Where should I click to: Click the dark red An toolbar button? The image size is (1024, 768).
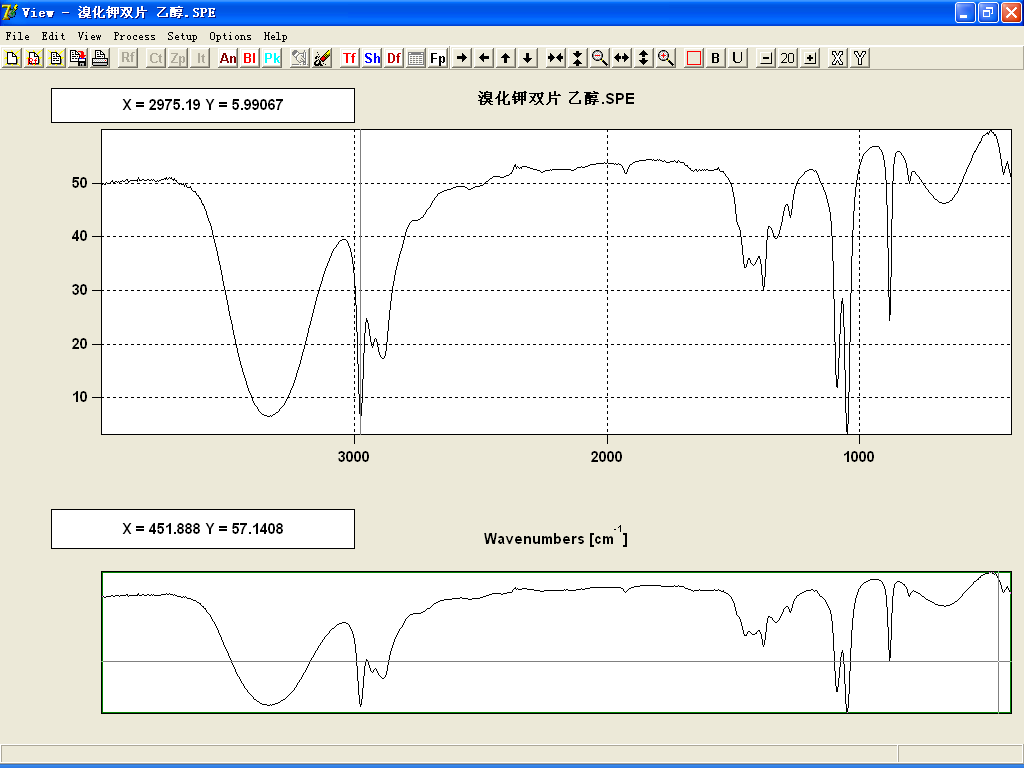pyautogui.click(x=228, y=58)
